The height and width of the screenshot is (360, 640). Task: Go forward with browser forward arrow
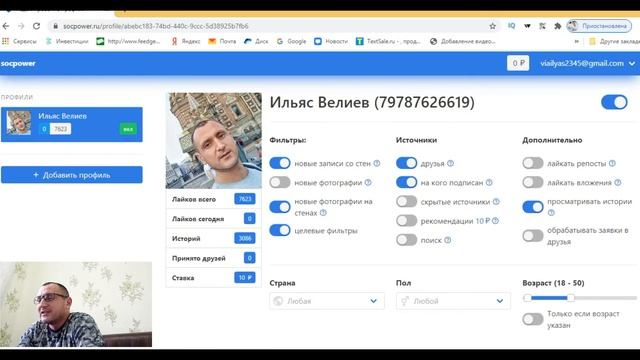pos(21,26)
